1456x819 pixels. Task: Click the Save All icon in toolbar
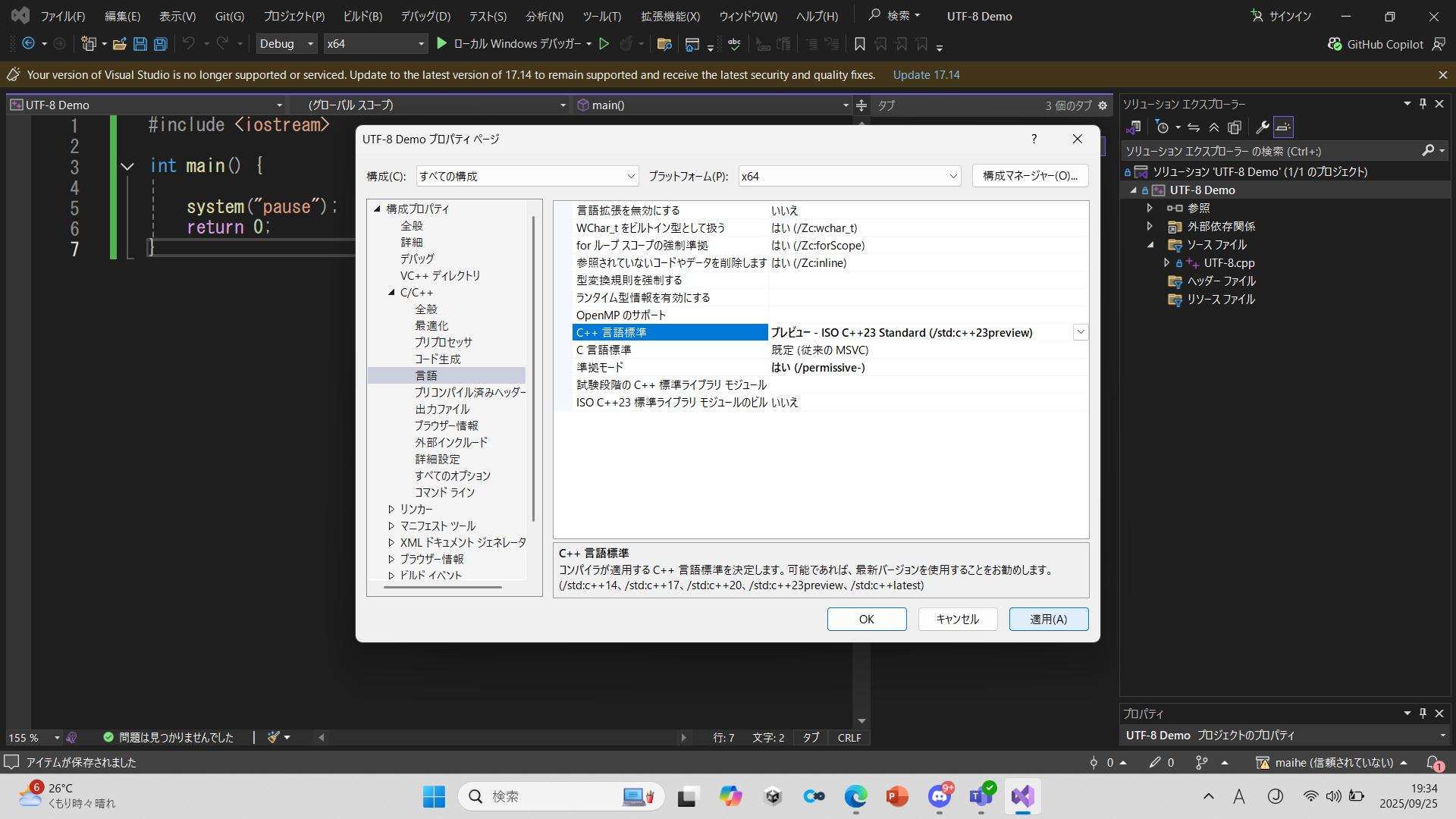(x=159, y=43)
